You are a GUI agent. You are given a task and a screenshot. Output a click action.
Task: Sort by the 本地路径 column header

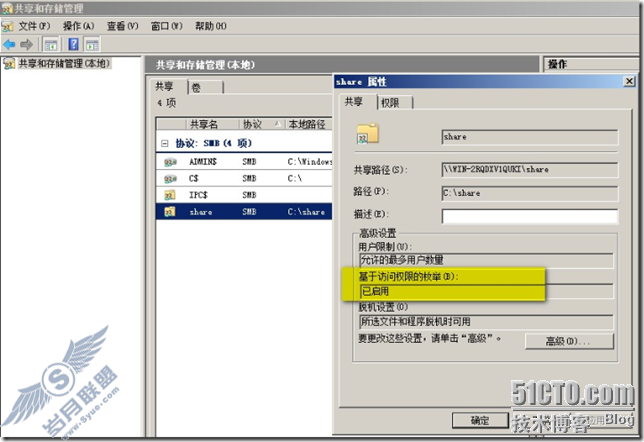(308, 124)
